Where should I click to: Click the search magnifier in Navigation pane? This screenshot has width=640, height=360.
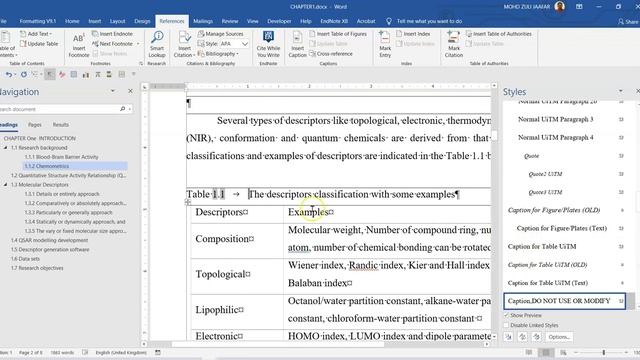(x=122, y=109)
